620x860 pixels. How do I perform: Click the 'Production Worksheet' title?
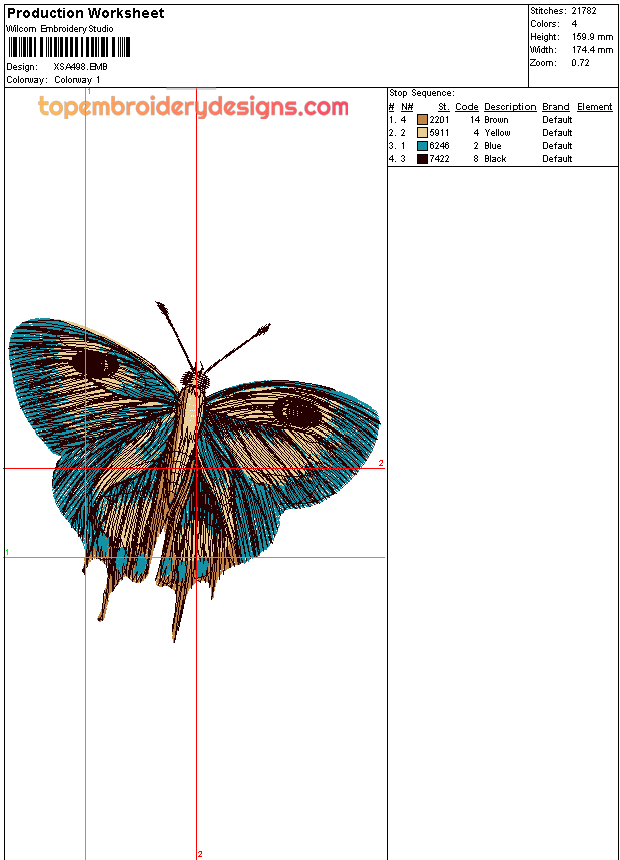(86, 13)
